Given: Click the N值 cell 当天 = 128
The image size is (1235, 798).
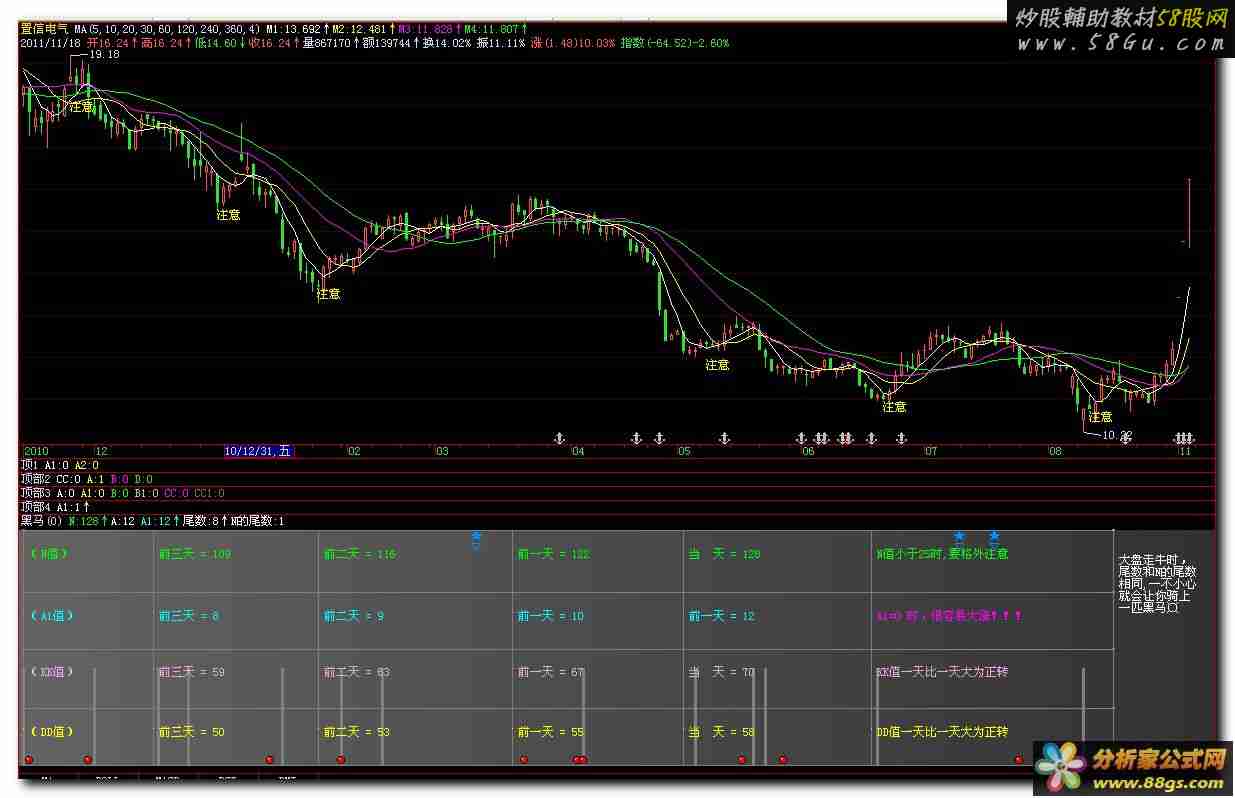Looking at the screenshot, I should click(724, 554).
